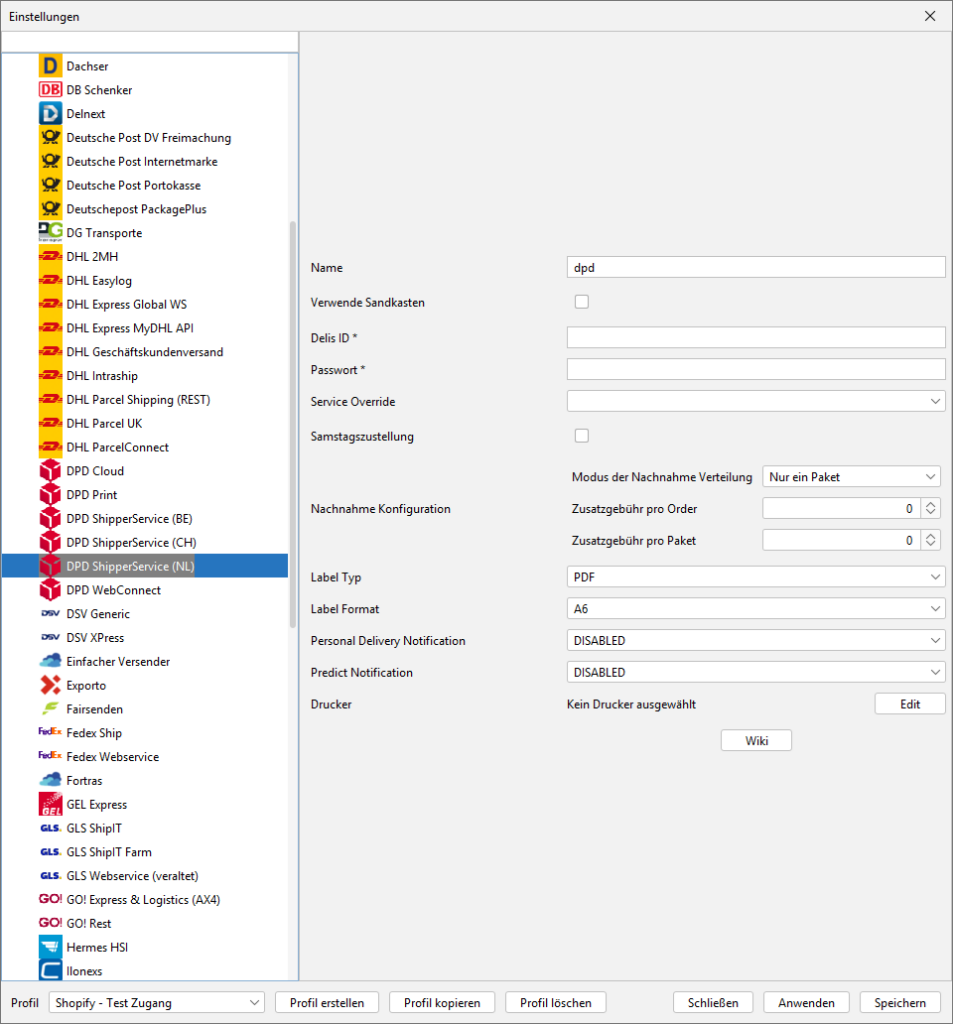Open the Service Override dropdown
Viewport: 953px width, 1024px height.
[755, 401]
